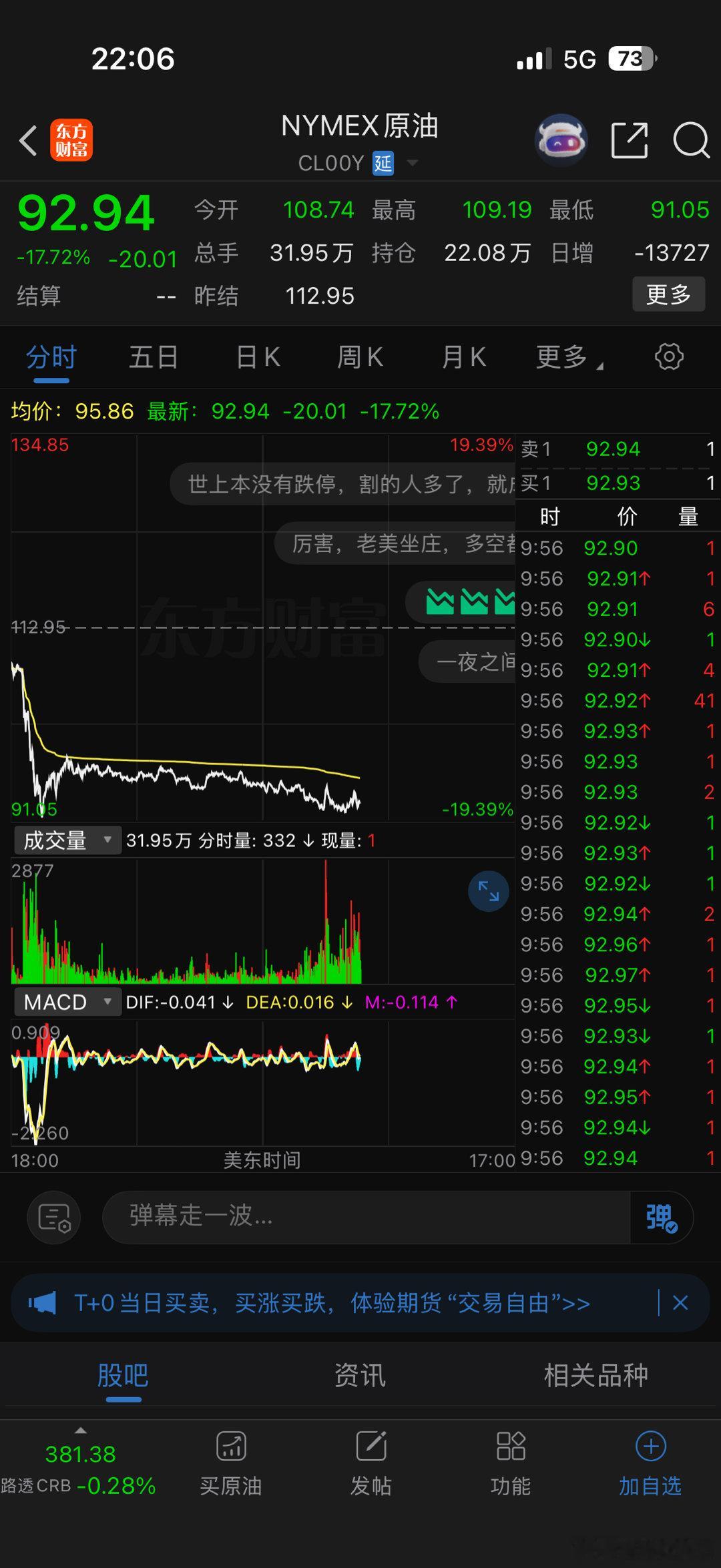Go back with the left chevron arrow
This screenshot has width=721, height=1568.
coord(28,141)
